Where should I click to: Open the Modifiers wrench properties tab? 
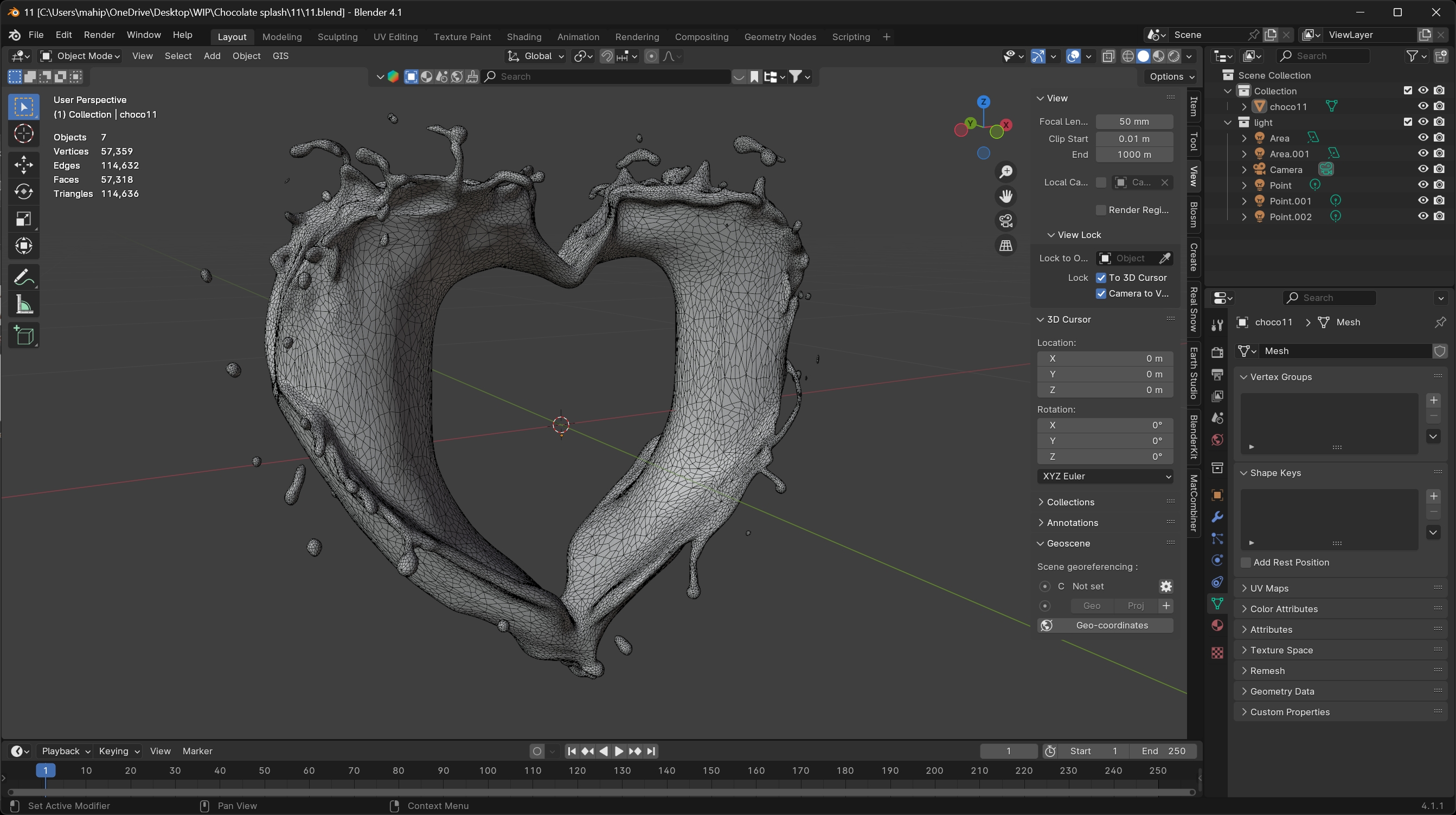[x=1217, y=517]
